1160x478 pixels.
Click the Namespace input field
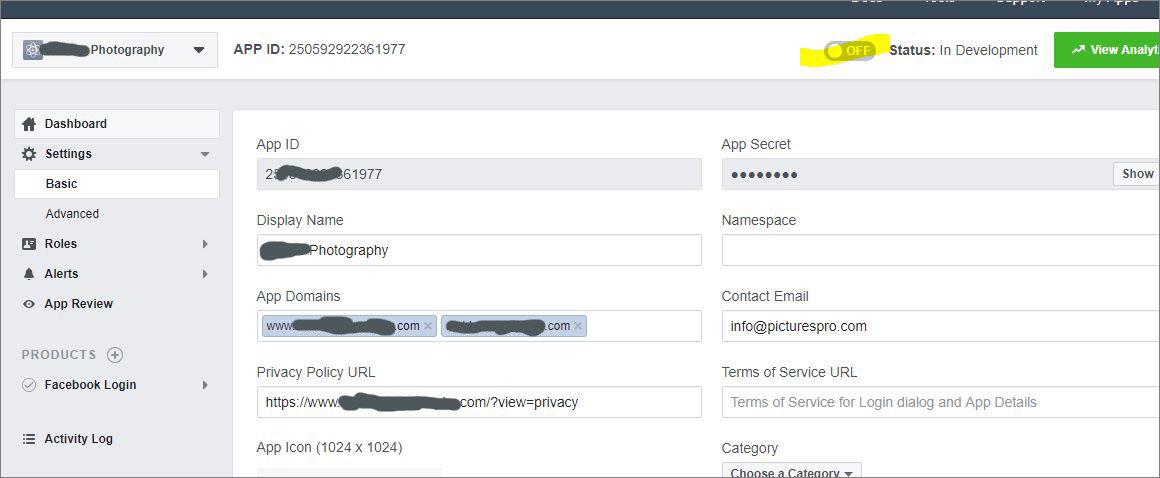point(941,250)
